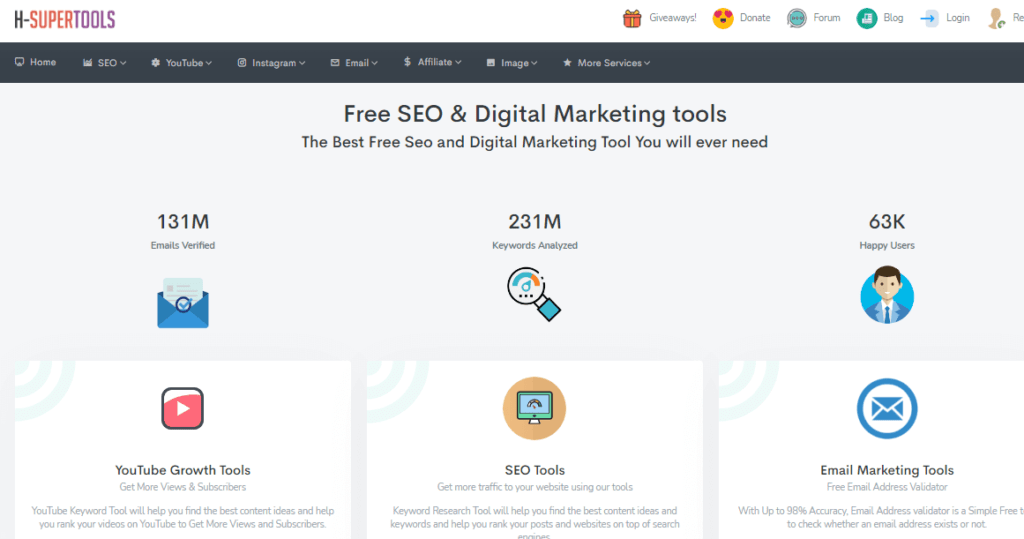Click the magnifier Keywords Analyzed icon
The image size is (1024, 539).
click(x=534, y=294)
